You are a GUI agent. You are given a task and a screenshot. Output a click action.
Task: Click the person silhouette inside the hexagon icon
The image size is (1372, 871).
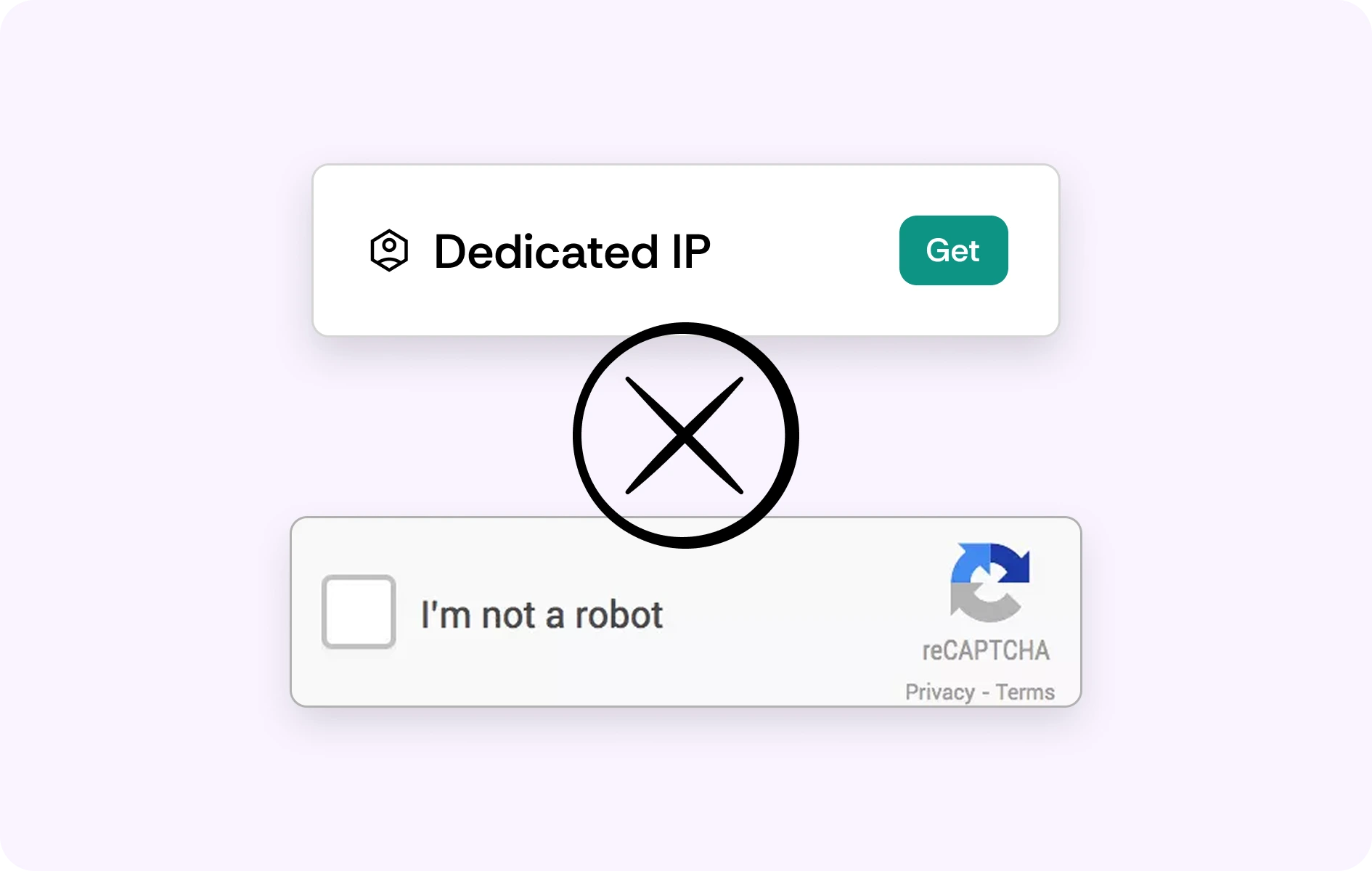(389, 249)
